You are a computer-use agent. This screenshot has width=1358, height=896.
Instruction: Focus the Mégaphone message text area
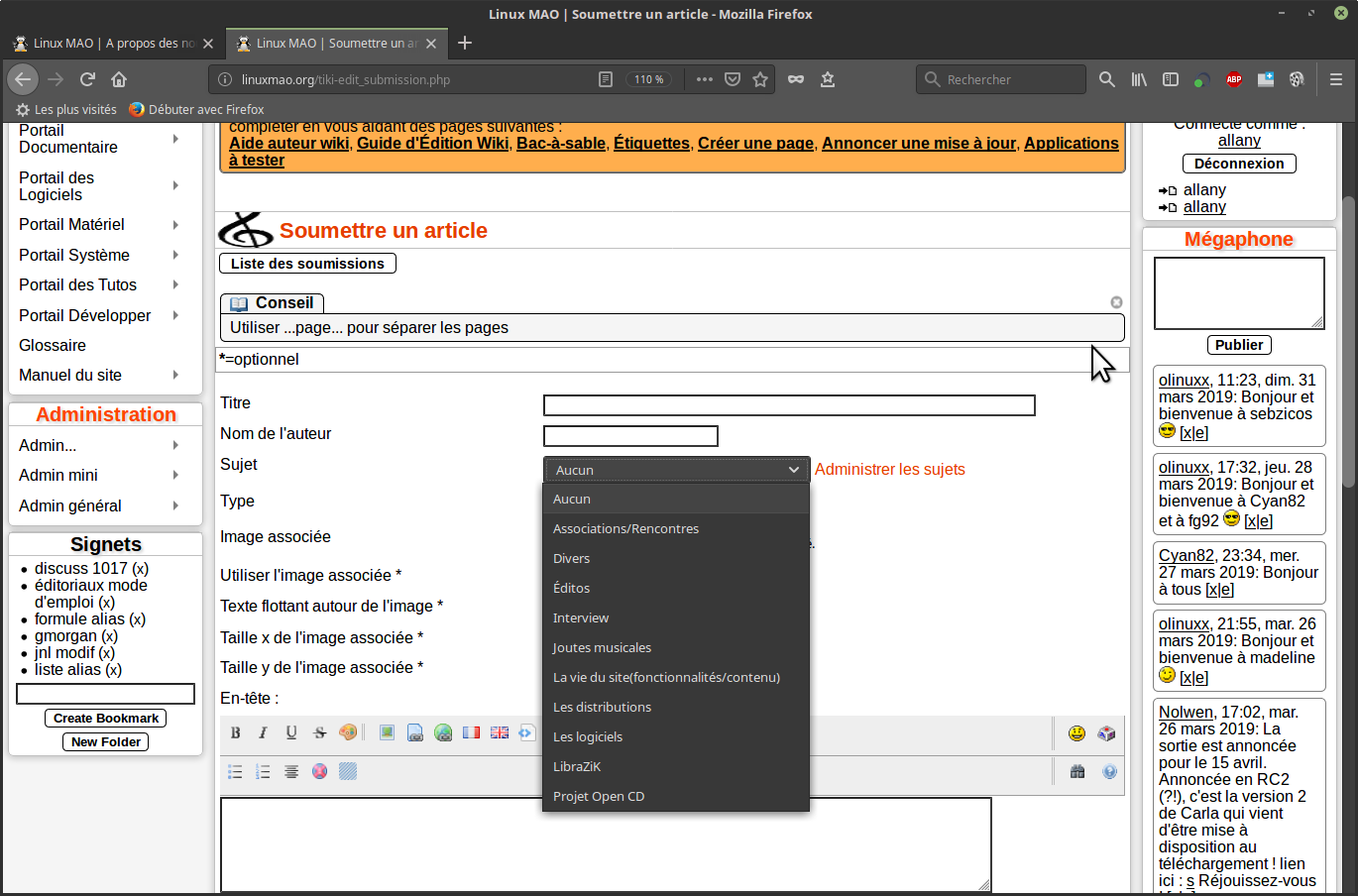click(x=1239, y=293)
